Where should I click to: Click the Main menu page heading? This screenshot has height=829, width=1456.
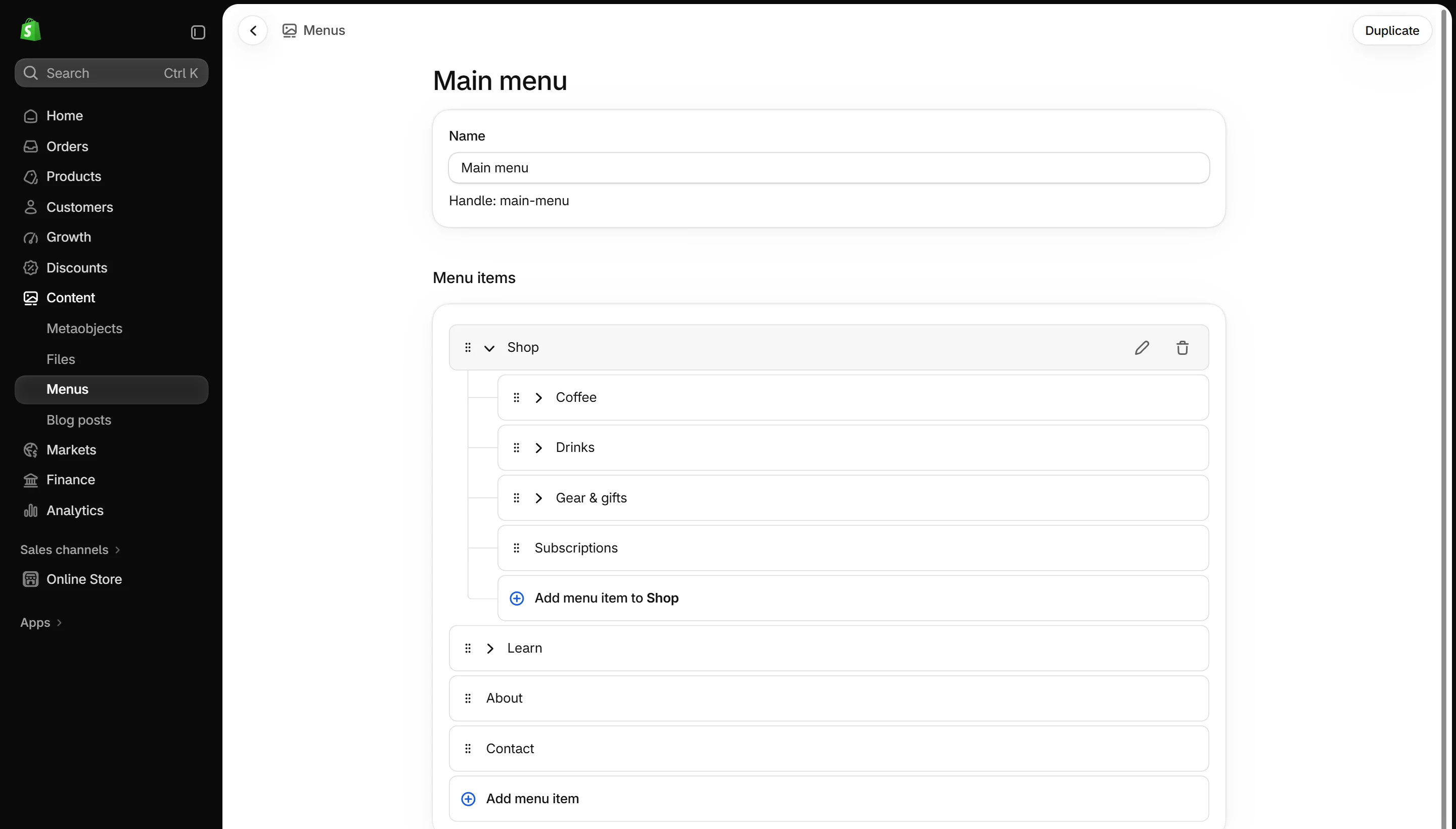(x=499, y=80)
